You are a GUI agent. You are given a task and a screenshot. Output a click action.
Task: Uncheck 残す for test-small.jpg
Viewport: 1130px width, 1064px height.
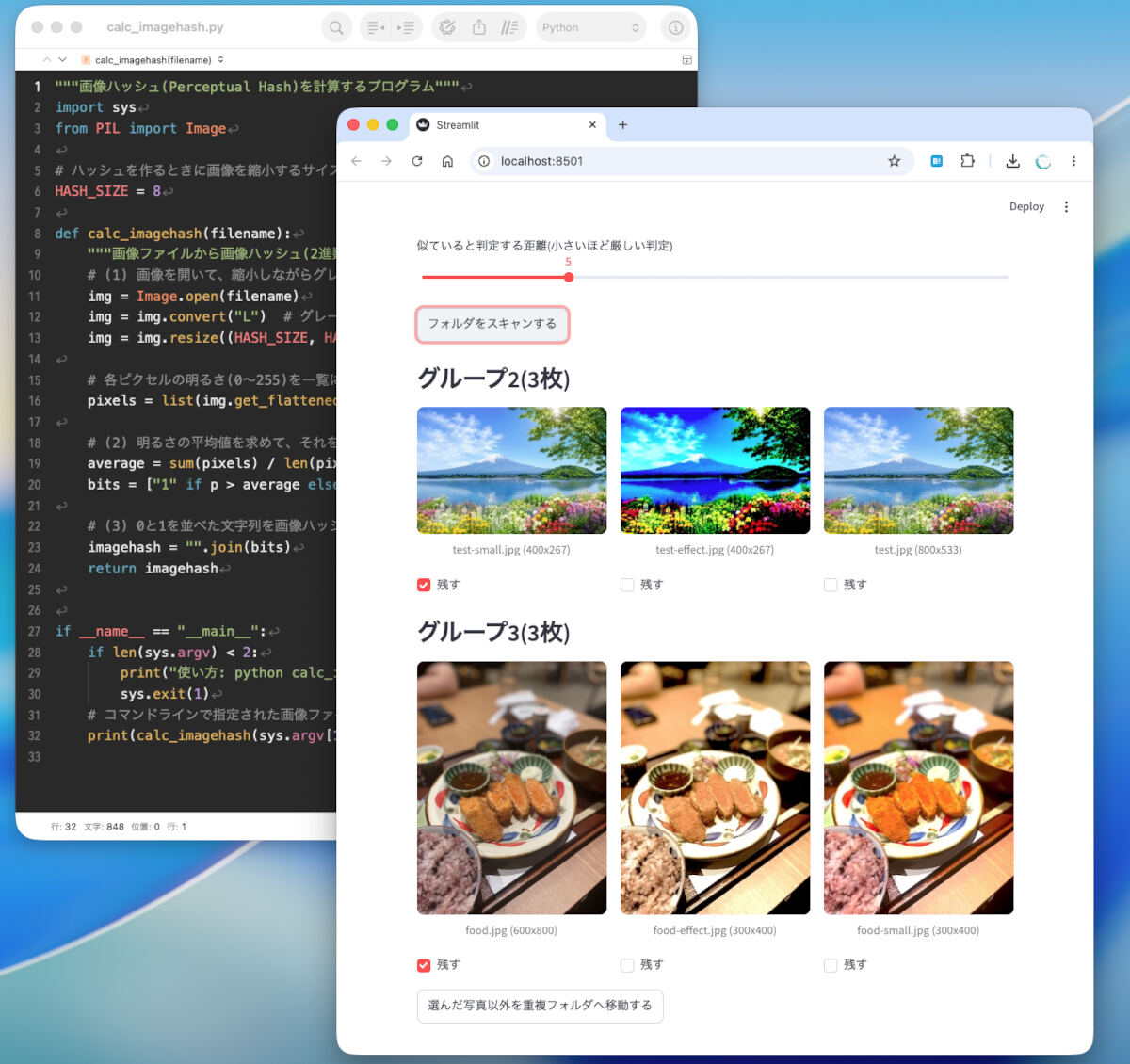click(x=424, y=585)
